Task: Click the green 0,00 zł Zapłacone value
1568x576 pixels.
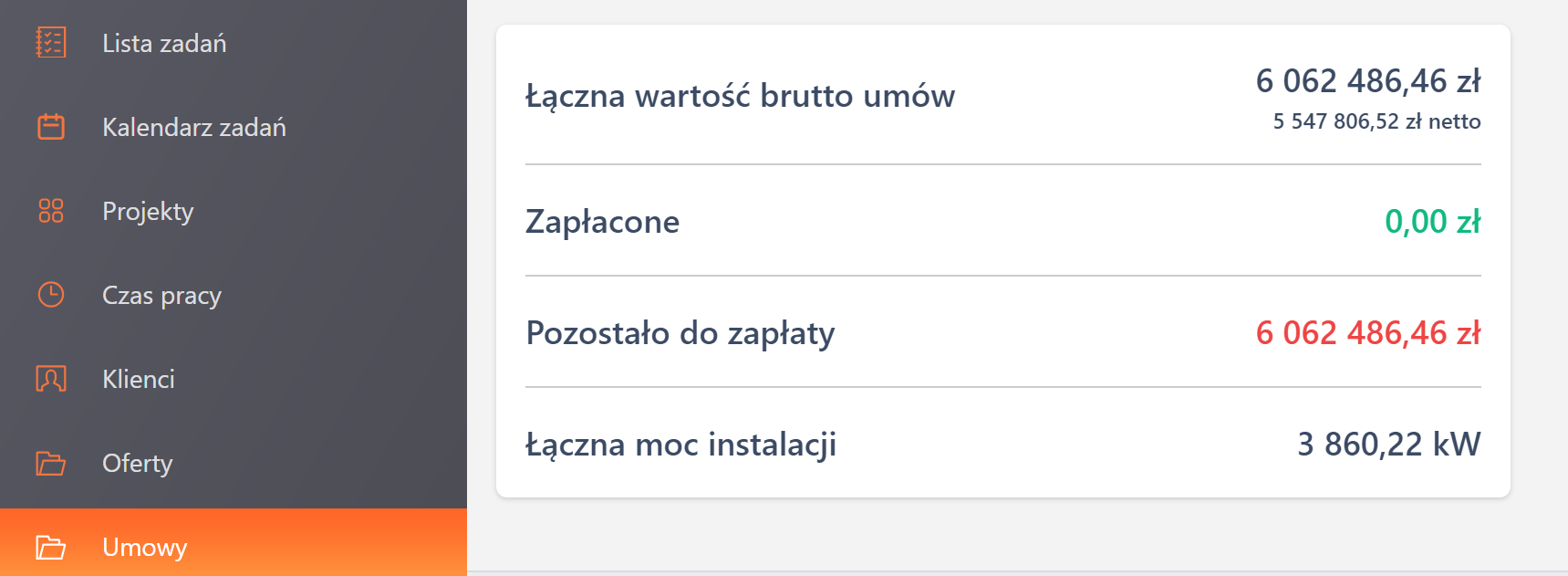Action: [x=1433, y=221]
